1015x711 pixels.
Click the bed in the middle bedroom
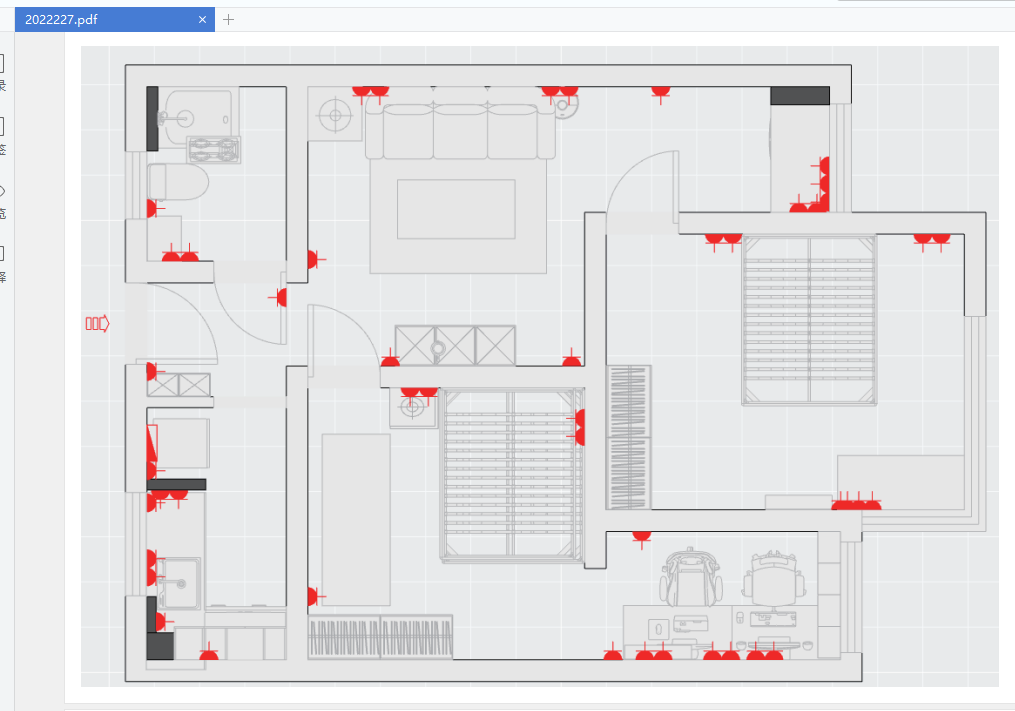pyautogui.click(x=511, y=474)
